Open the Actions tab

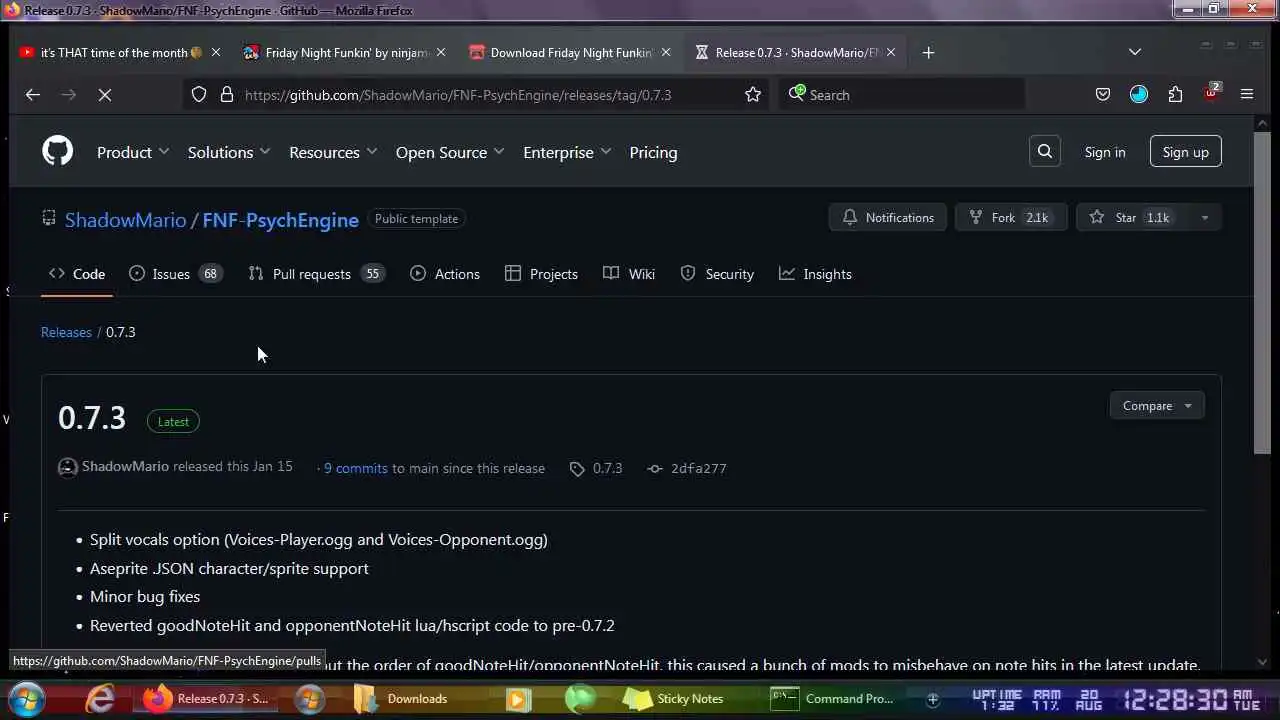445,274
